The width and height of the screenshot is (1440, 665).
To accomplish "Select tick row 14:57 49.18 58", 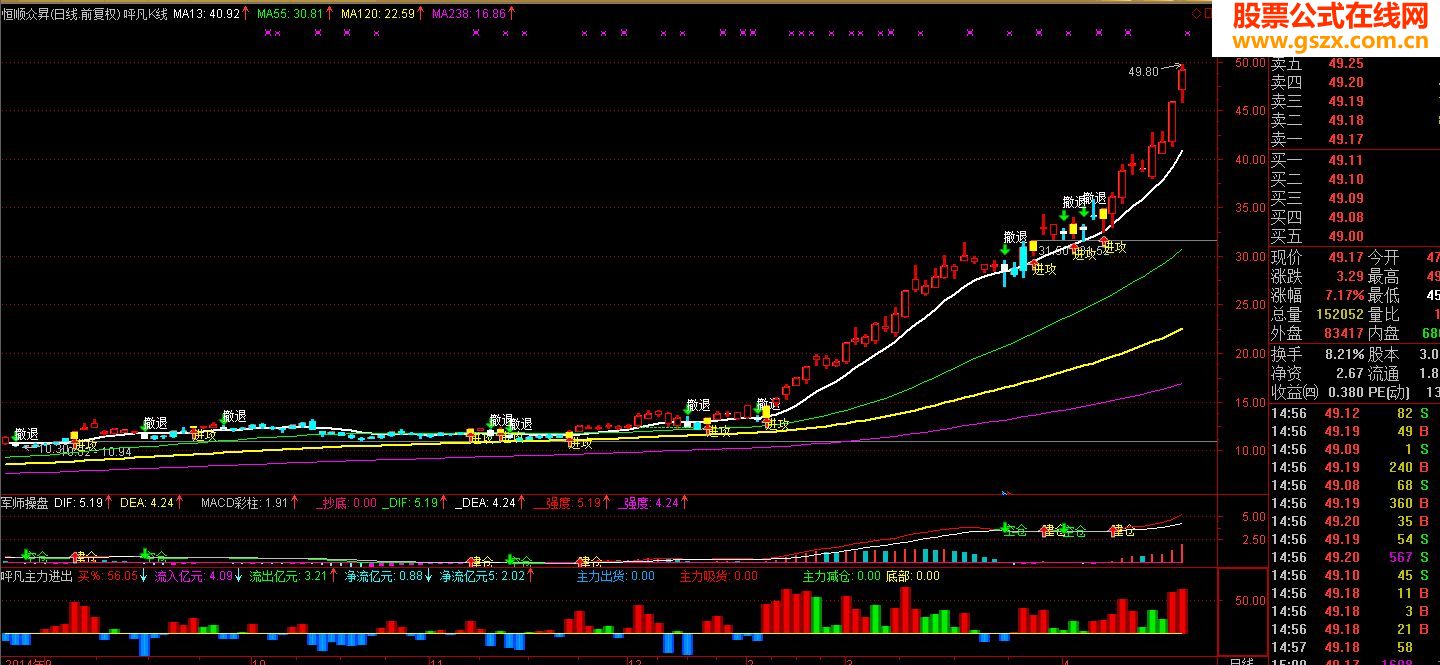I will click(x=1355, y=647).
